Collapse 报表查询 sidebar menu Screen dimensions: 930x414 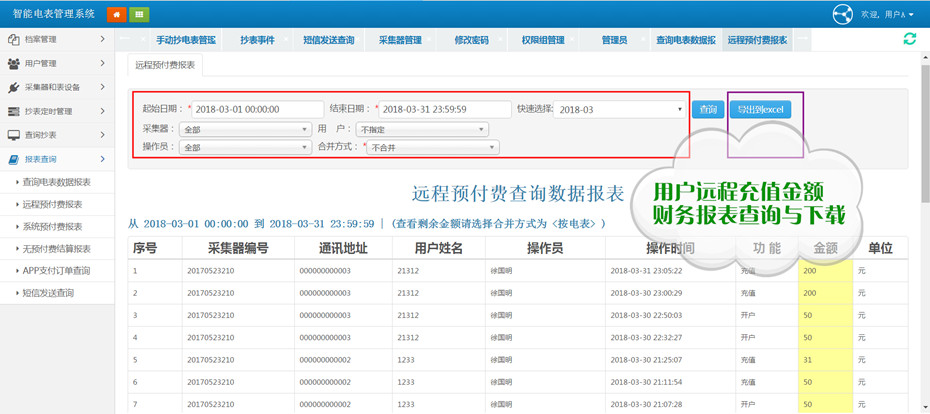pyautogui.click(x=56, y=159)
